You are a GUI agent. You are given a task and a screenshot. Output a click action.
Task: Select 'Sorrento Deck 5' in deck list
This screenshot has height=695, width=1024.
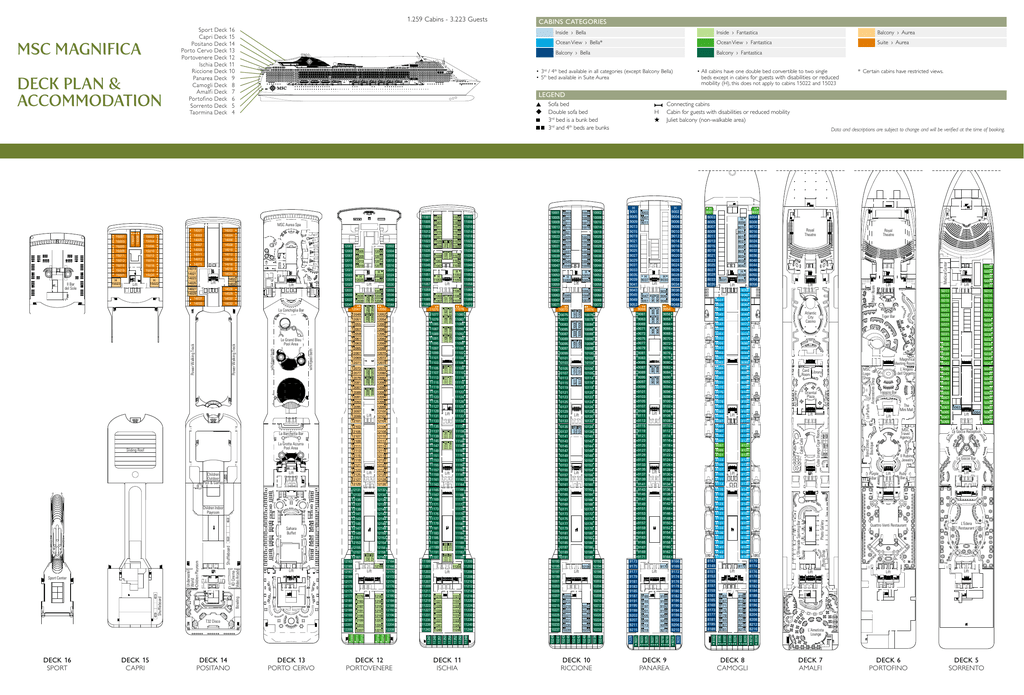click(x=212, y=105)
